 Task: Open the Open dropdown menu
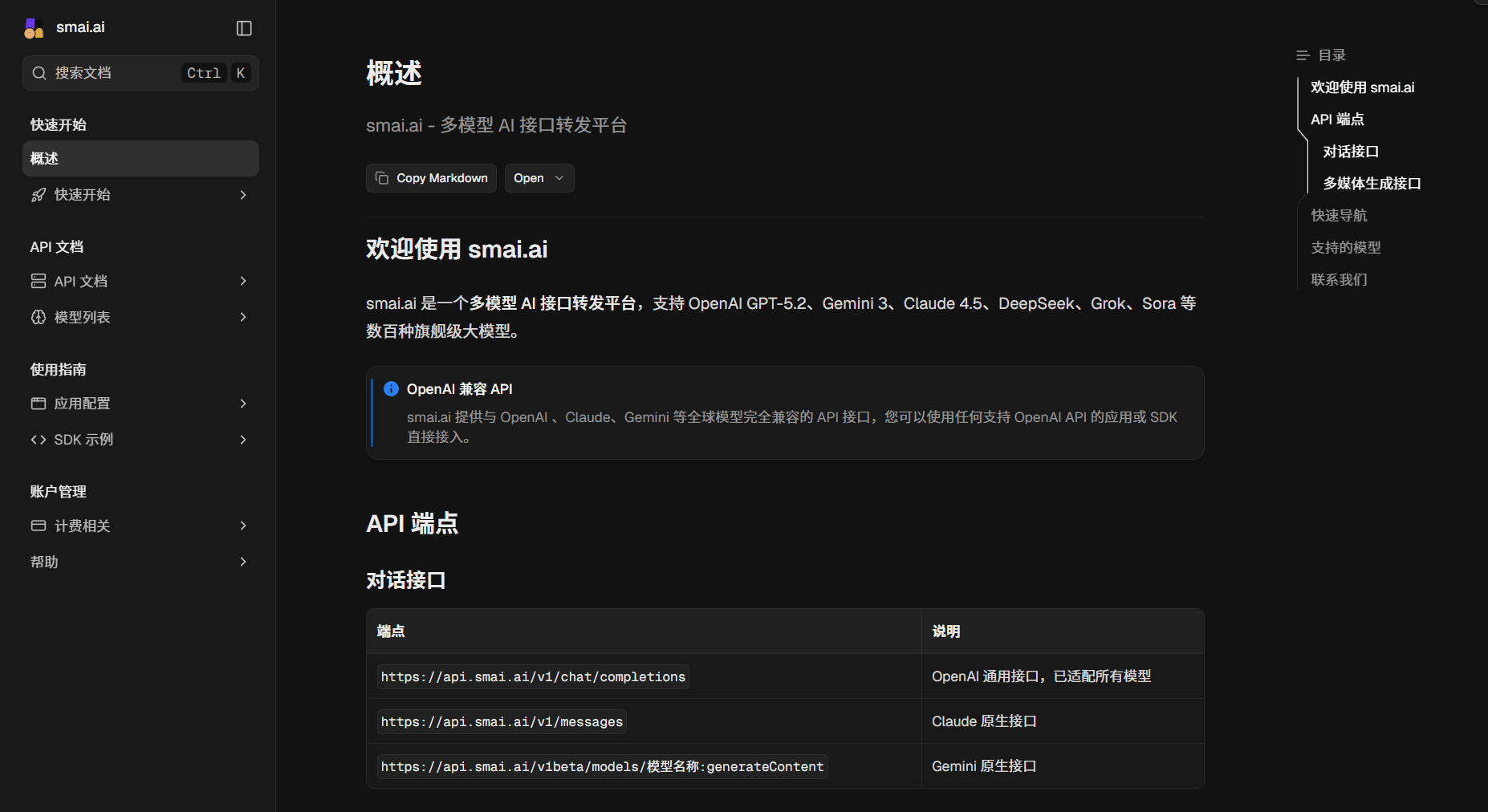coord(539,178)
